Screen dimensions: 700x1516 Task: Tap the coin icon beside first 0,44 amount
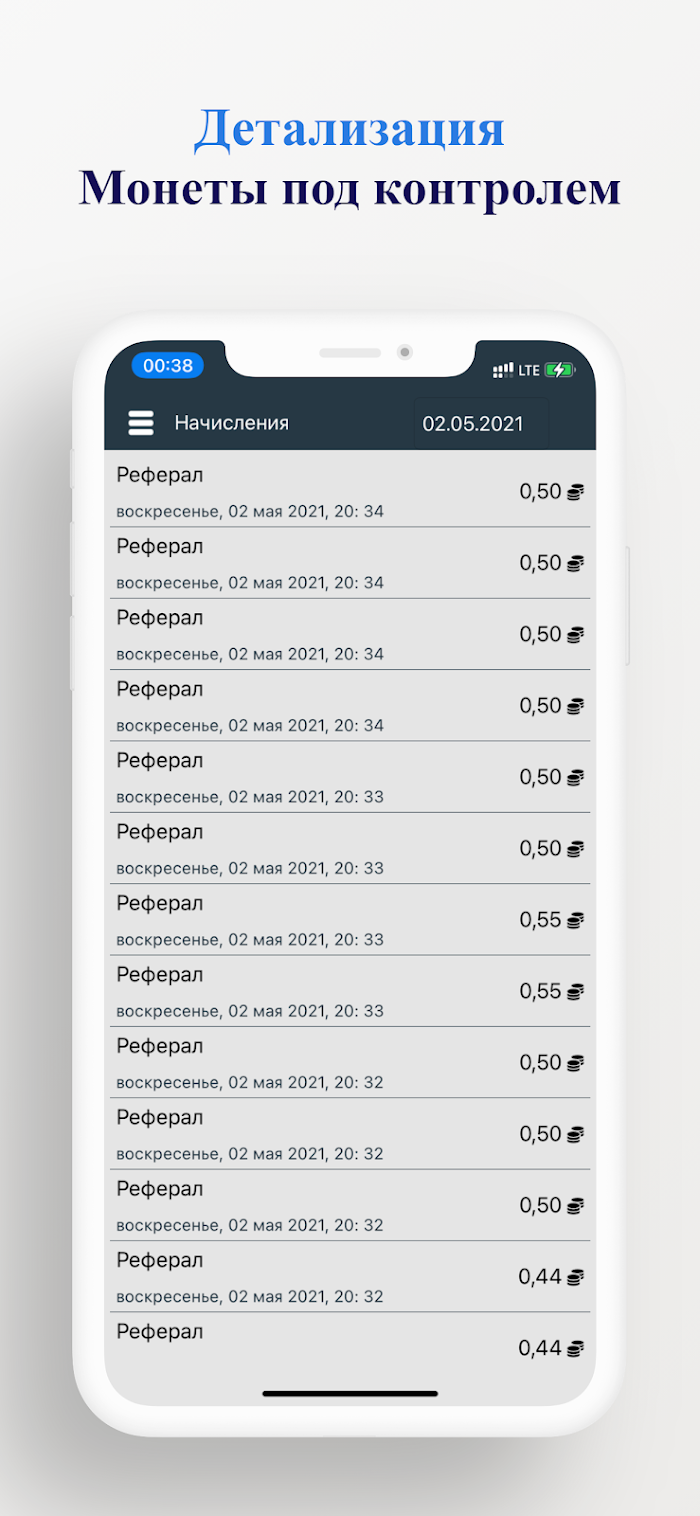pyautogui.click(x=575, y=1277)
